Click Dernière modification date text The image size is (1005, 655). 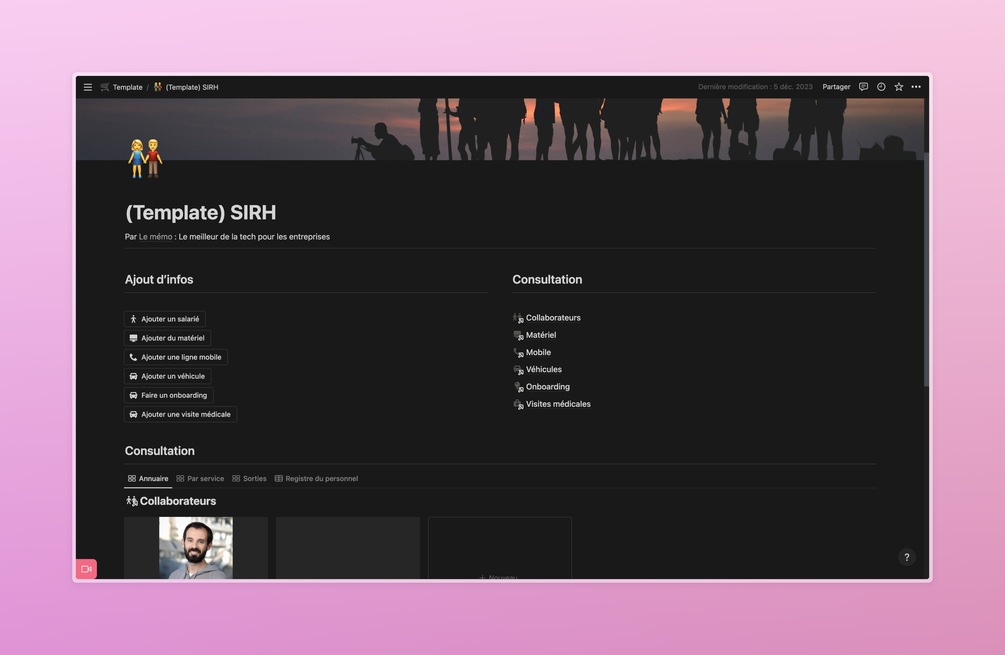click(x=755, y=87)
